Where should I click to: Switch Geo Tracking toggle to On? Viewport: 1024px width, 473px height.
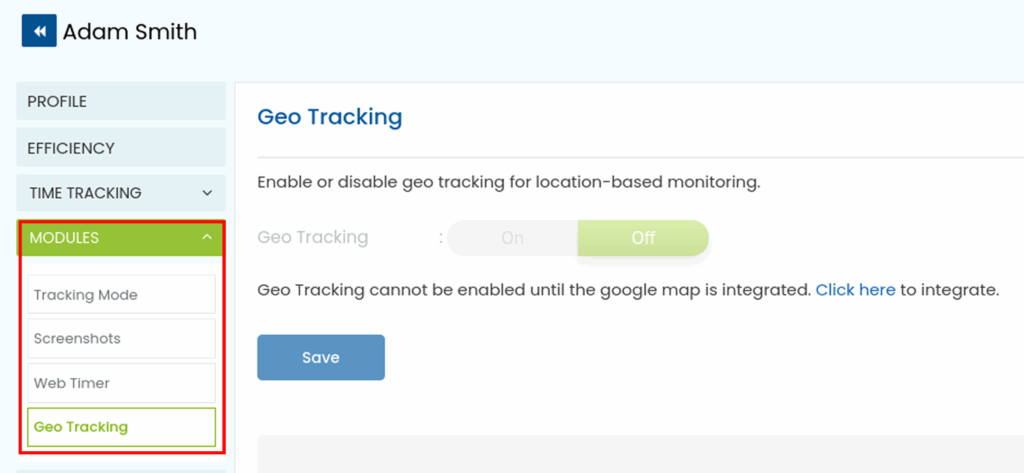point(512,238)
